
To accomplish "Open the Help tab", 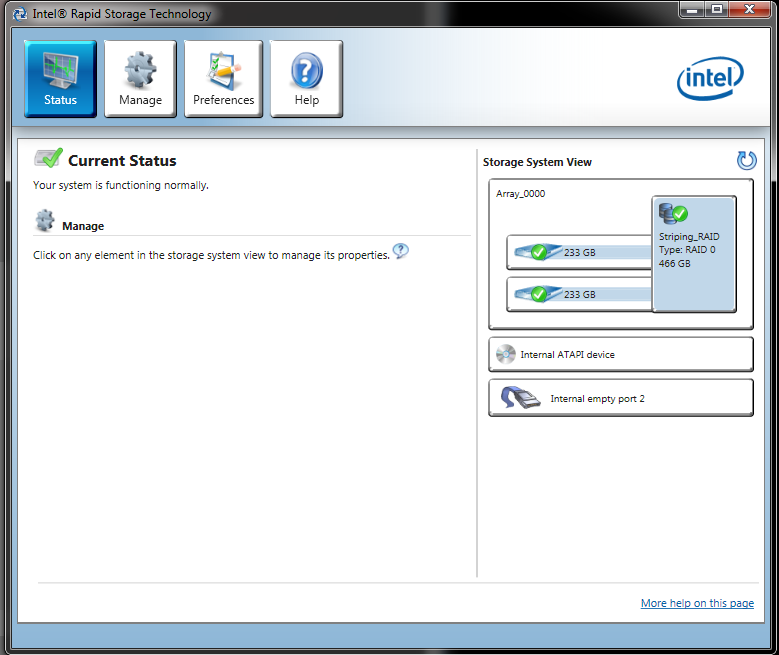I will pyautogui.click(x=307, y=79).
